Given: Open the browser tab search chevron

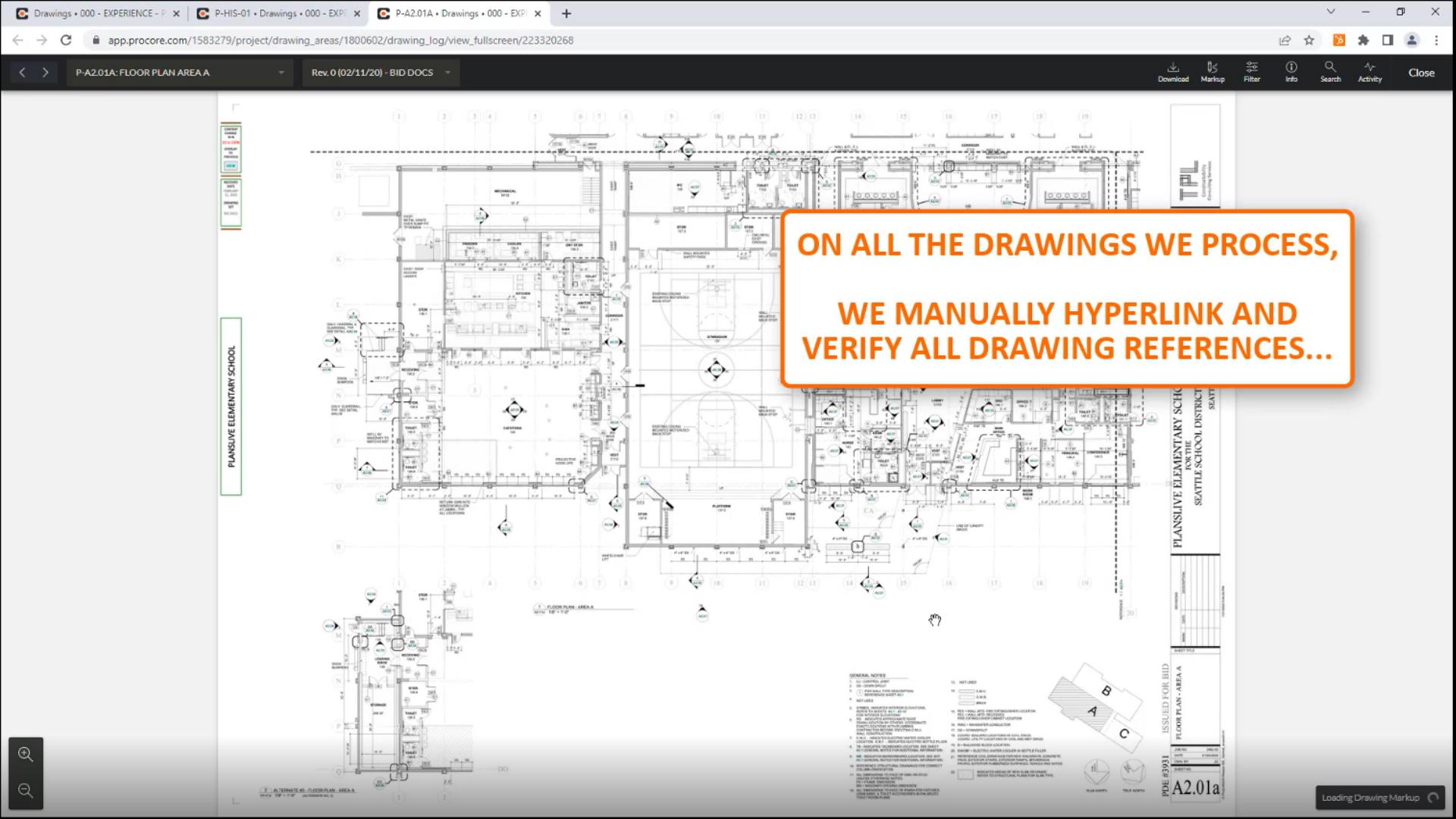Looking at the screenshot, I should tap(1330, 12).
